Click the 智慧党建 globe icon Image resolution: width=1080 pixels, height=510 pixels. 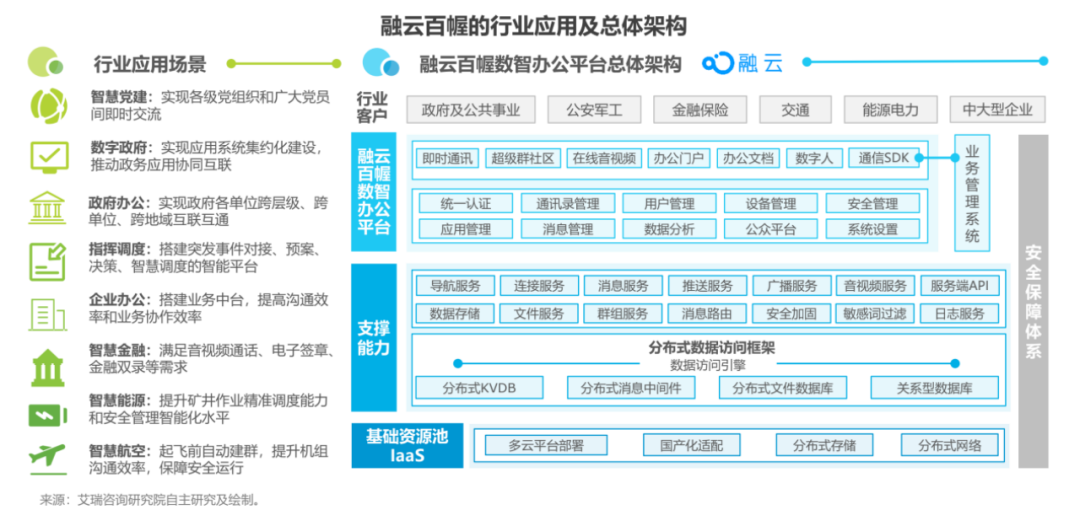(49, 105)
